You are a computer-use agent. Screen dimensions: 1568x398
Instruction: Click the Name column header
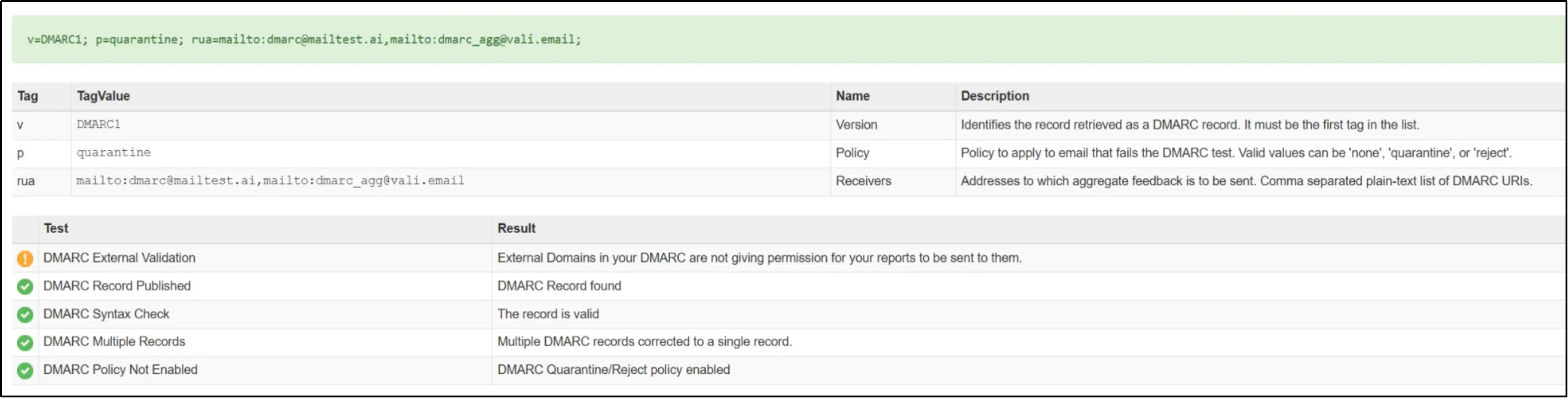pyautogui.click(x=853, y=96)
